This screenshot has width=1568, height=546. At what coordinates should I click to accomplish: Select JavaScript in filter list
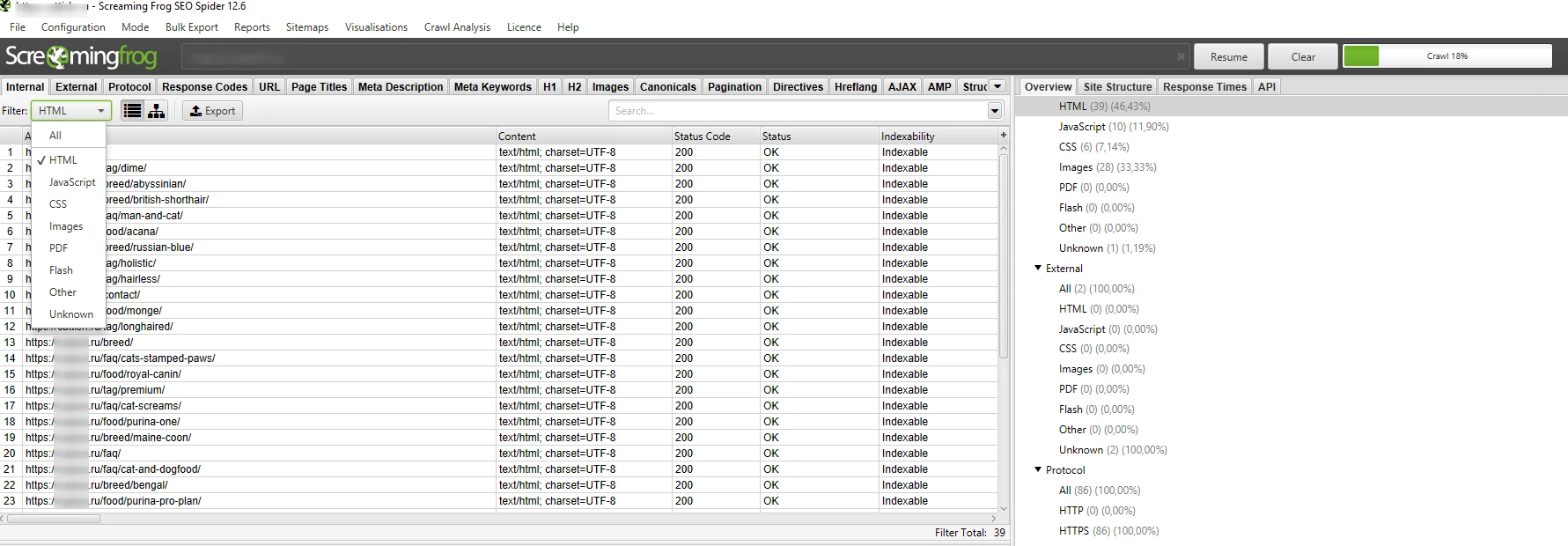[72, 182]
